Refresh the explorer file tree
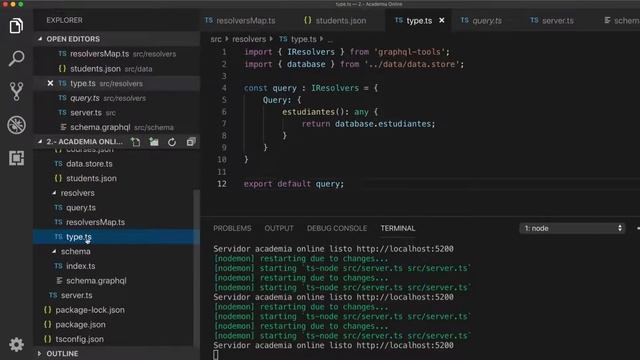This screenshot has height=360, width=640. point(172,142)
